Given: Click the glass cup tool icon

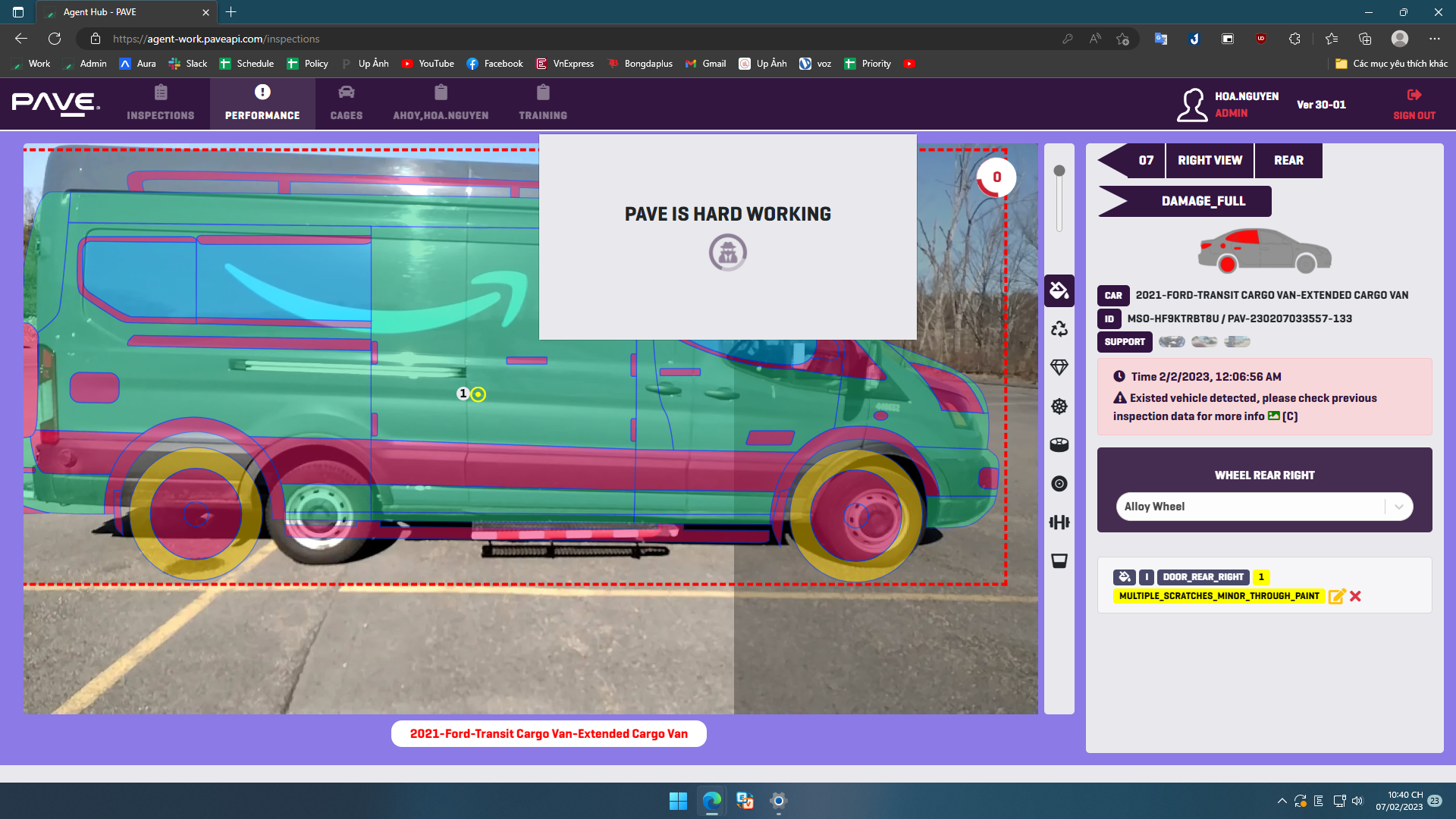Looking at the screenshot, I should coord(1059,561).
